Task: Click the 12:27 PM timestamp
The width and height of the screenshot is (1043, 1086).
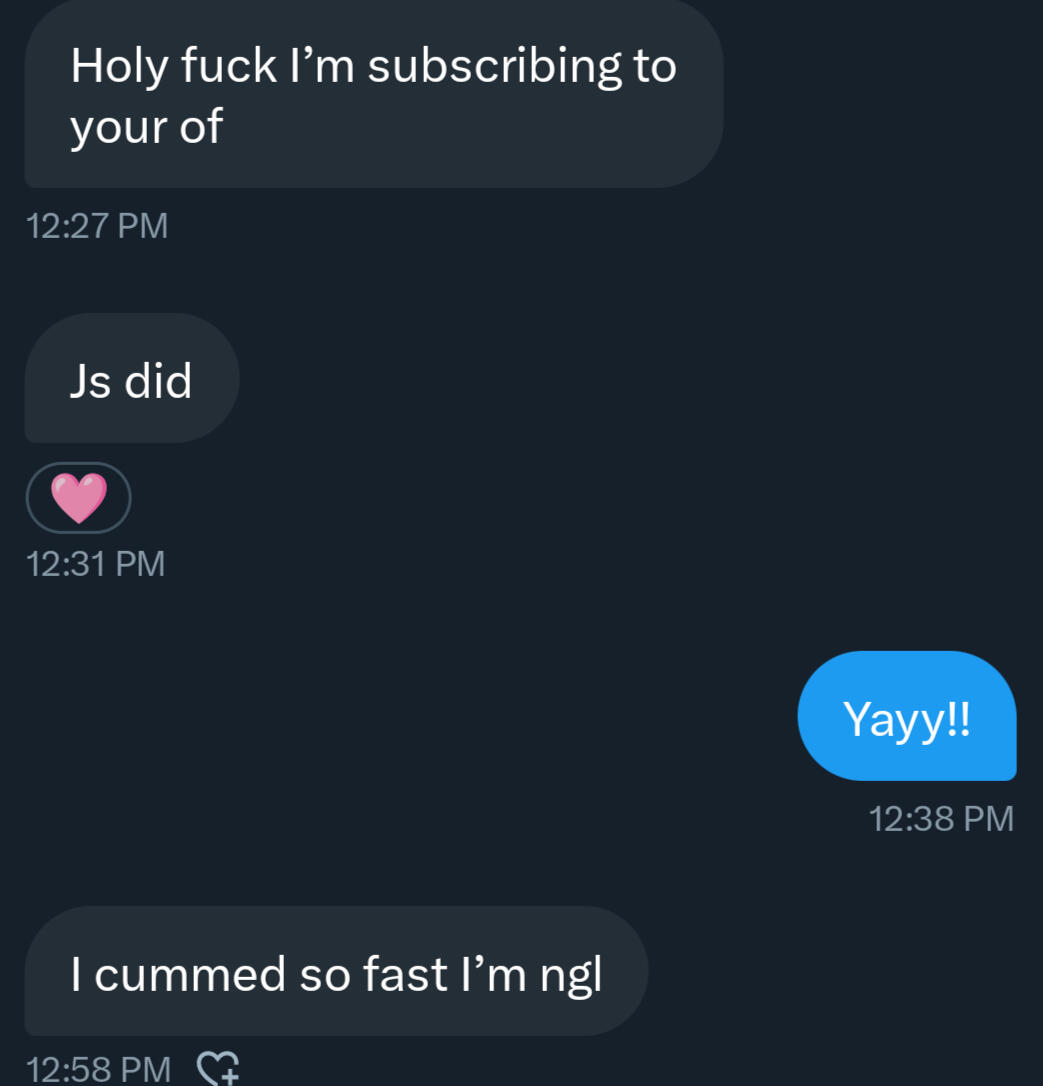Action: (x=97, y=225)
